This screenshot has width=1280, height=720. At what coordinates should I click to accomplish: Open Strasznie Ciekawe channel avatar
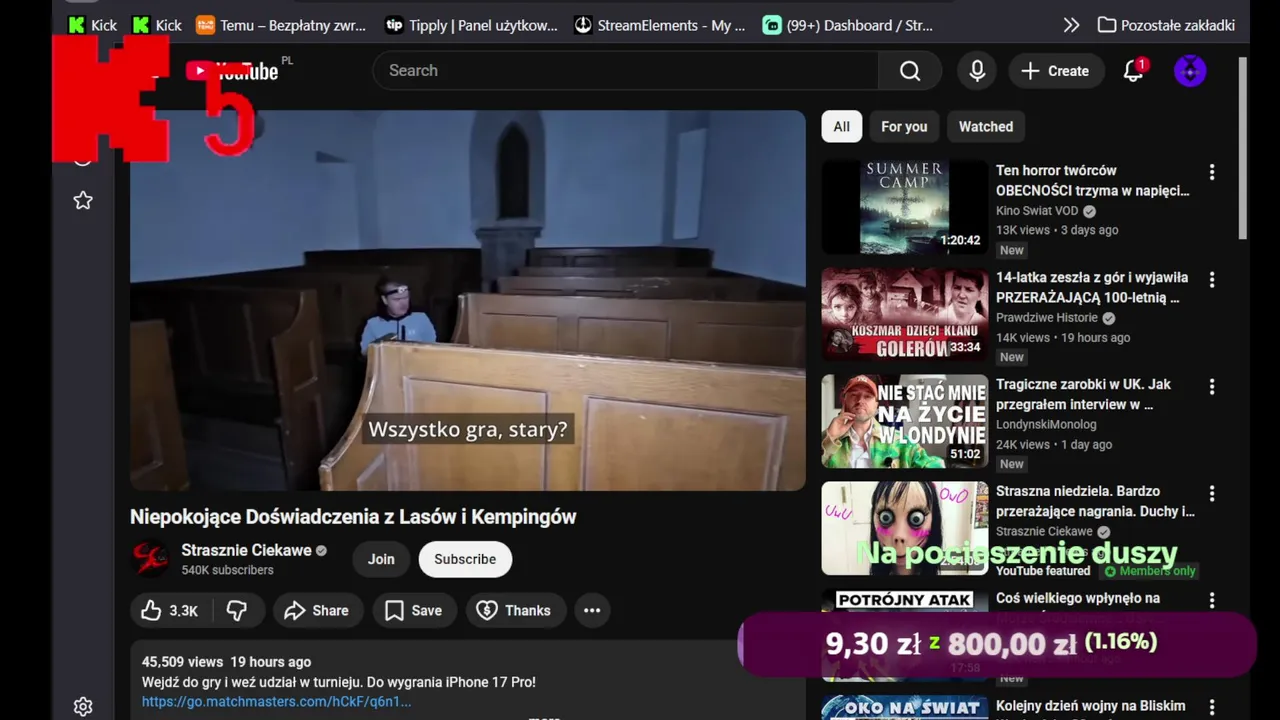[x=150, y=558]
